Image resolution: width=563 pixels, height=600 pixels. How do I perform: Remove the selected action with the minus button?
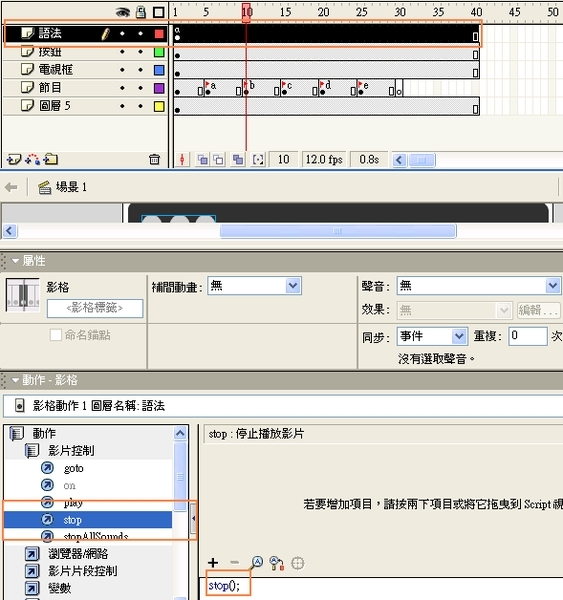tap(235, 562)
